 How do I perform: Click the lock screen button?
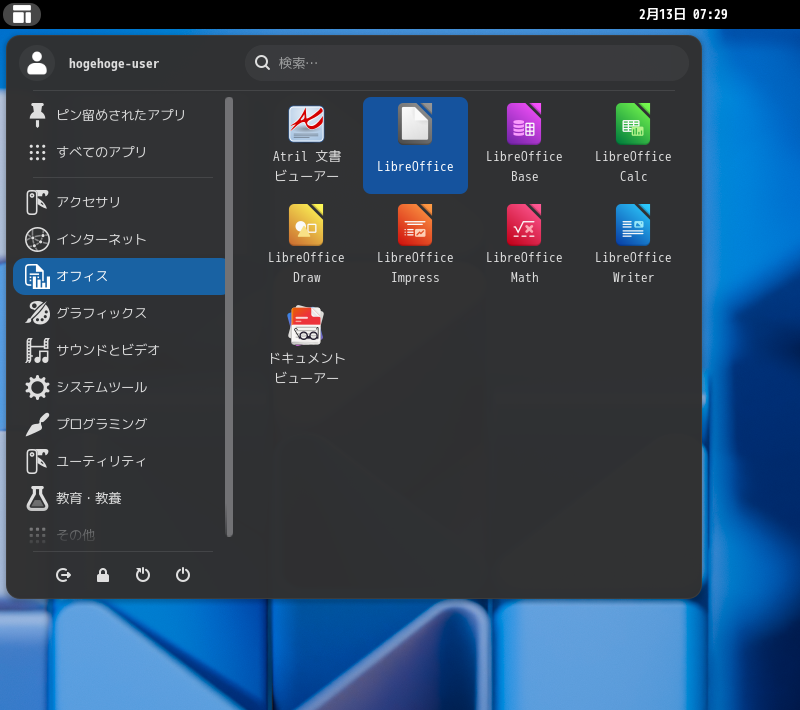coord(103,575)
